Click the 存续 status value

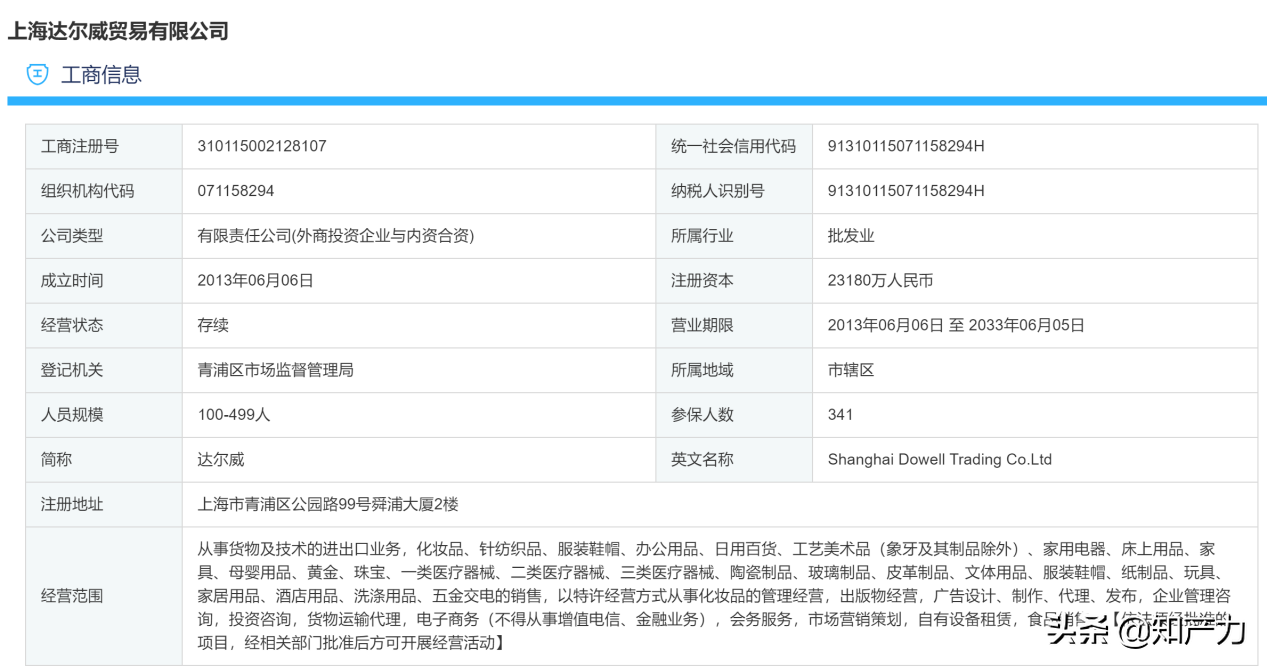[x=213, y=325]
